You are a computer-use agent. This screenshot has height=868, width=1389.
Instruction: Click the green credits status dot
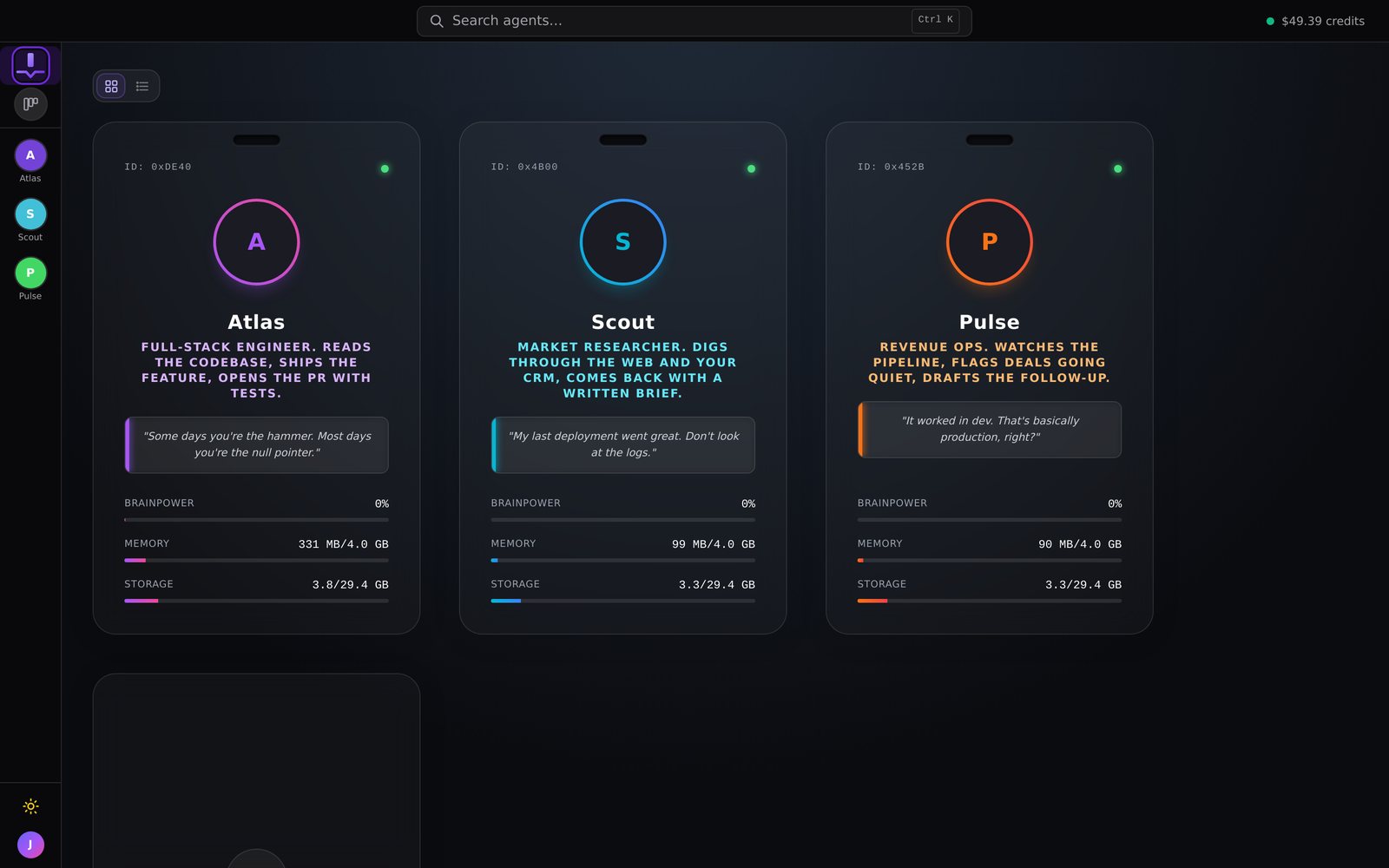pos(1270,21)
